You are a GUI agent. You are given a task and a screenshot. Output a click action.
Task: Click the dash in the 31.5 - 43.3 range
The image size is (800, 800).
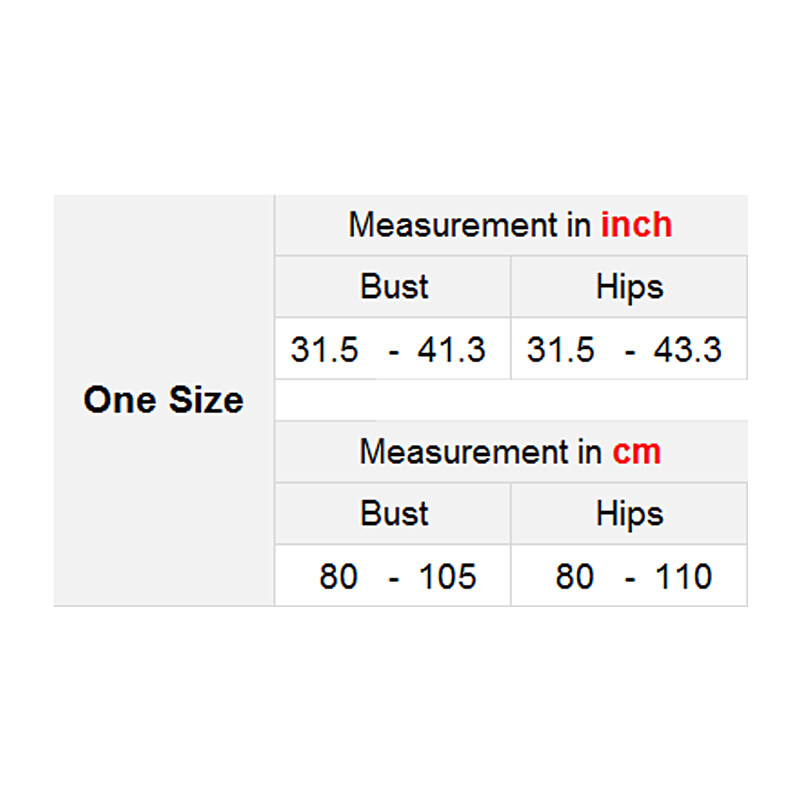coord(630,351)
